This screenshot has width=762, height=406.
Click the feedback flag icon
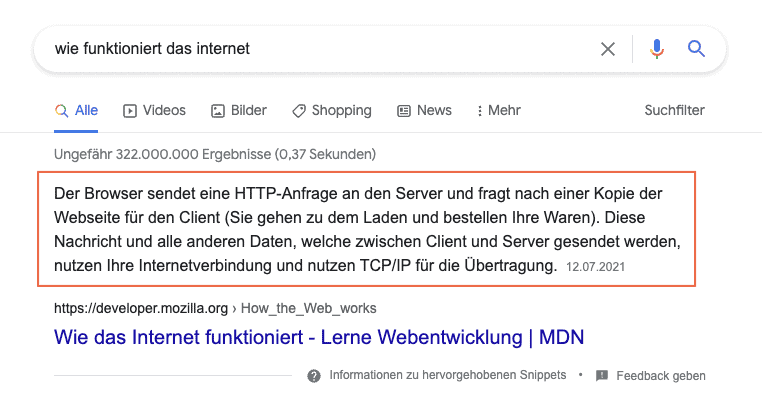click(x=602, y=375)
